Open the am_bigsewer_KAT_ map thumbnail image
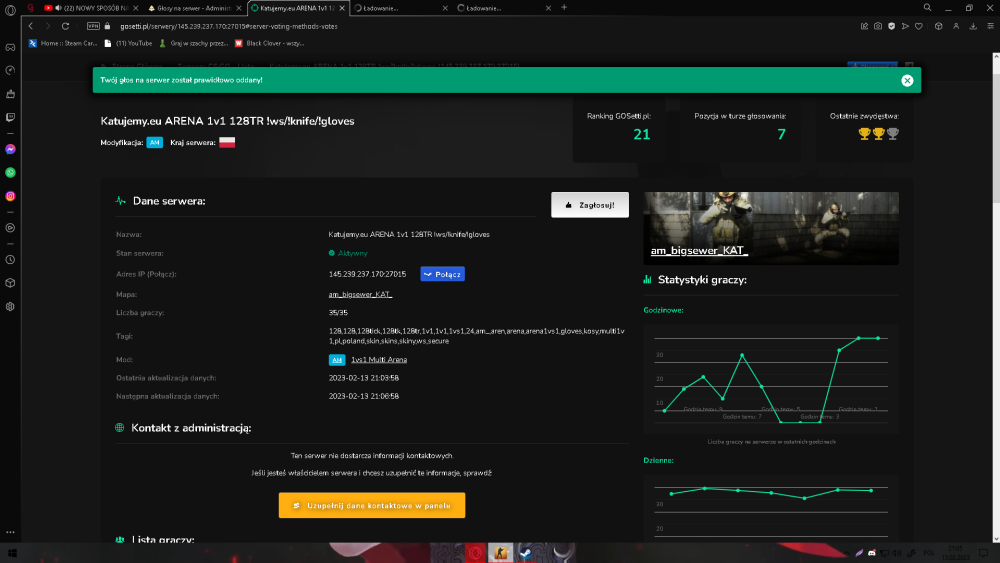This screenshot has width=1000, height=563. coord(771,228)
